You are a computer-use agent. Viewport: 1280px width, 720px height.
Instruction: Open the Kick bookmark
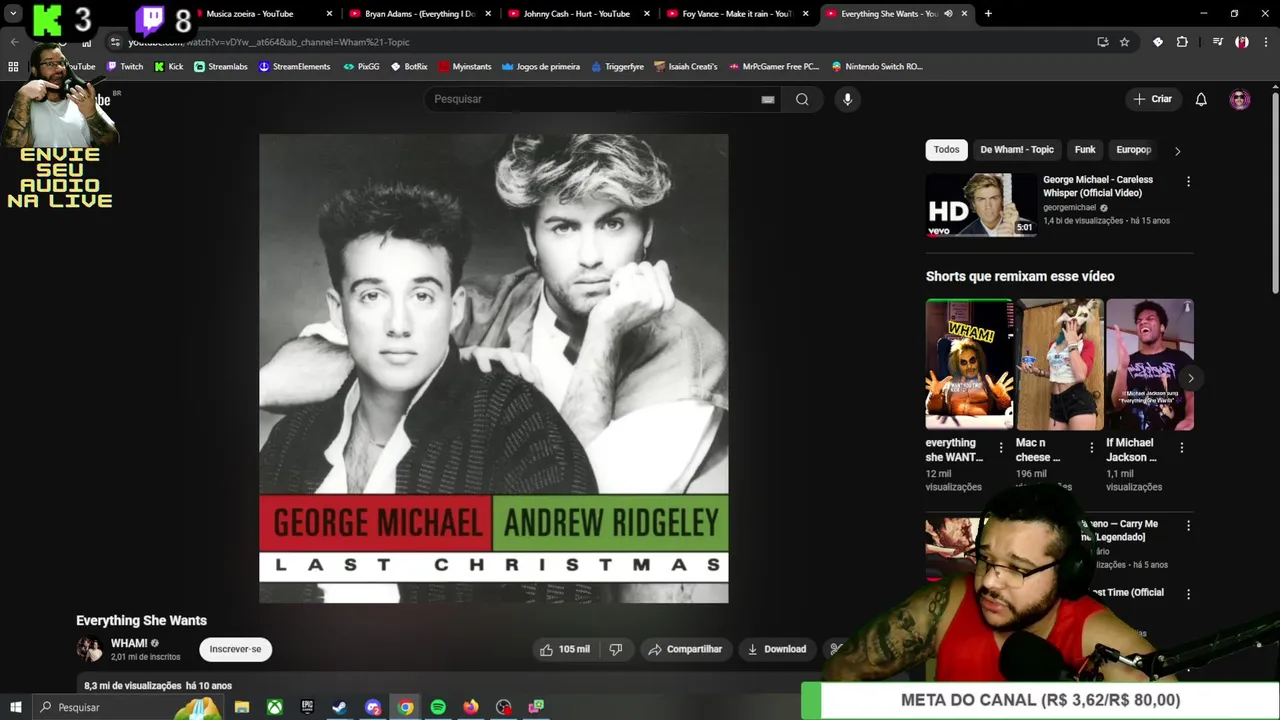click(x=169, y=67)
